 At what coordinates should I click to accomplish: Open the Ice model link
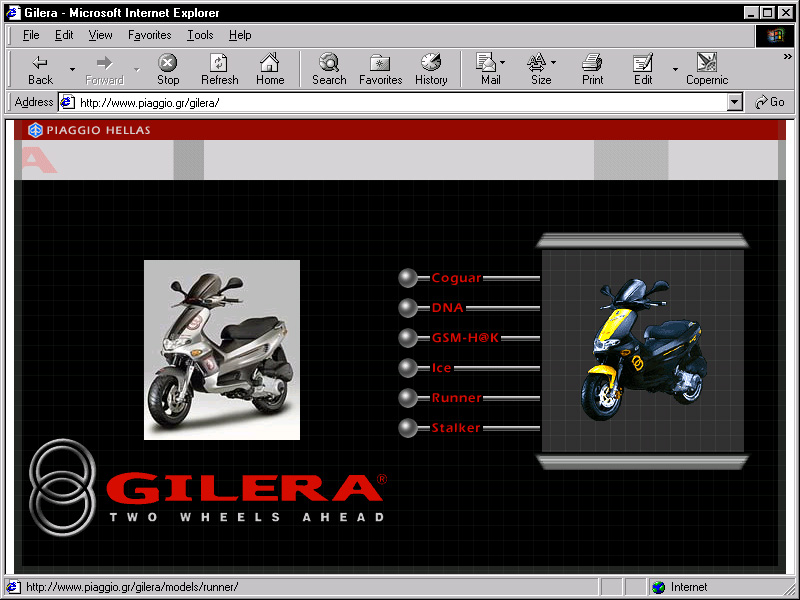click(441, 368)
